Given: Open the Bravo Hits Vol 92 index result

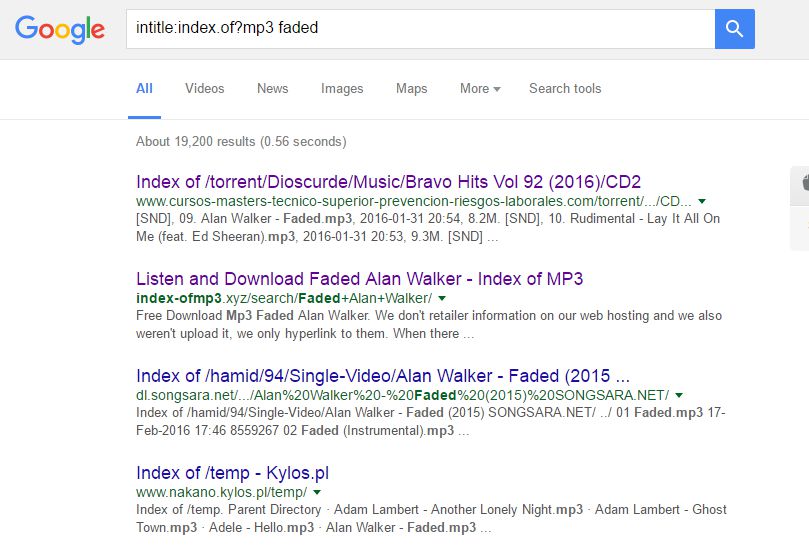Looking at the screenshot, I should point(389,182).
